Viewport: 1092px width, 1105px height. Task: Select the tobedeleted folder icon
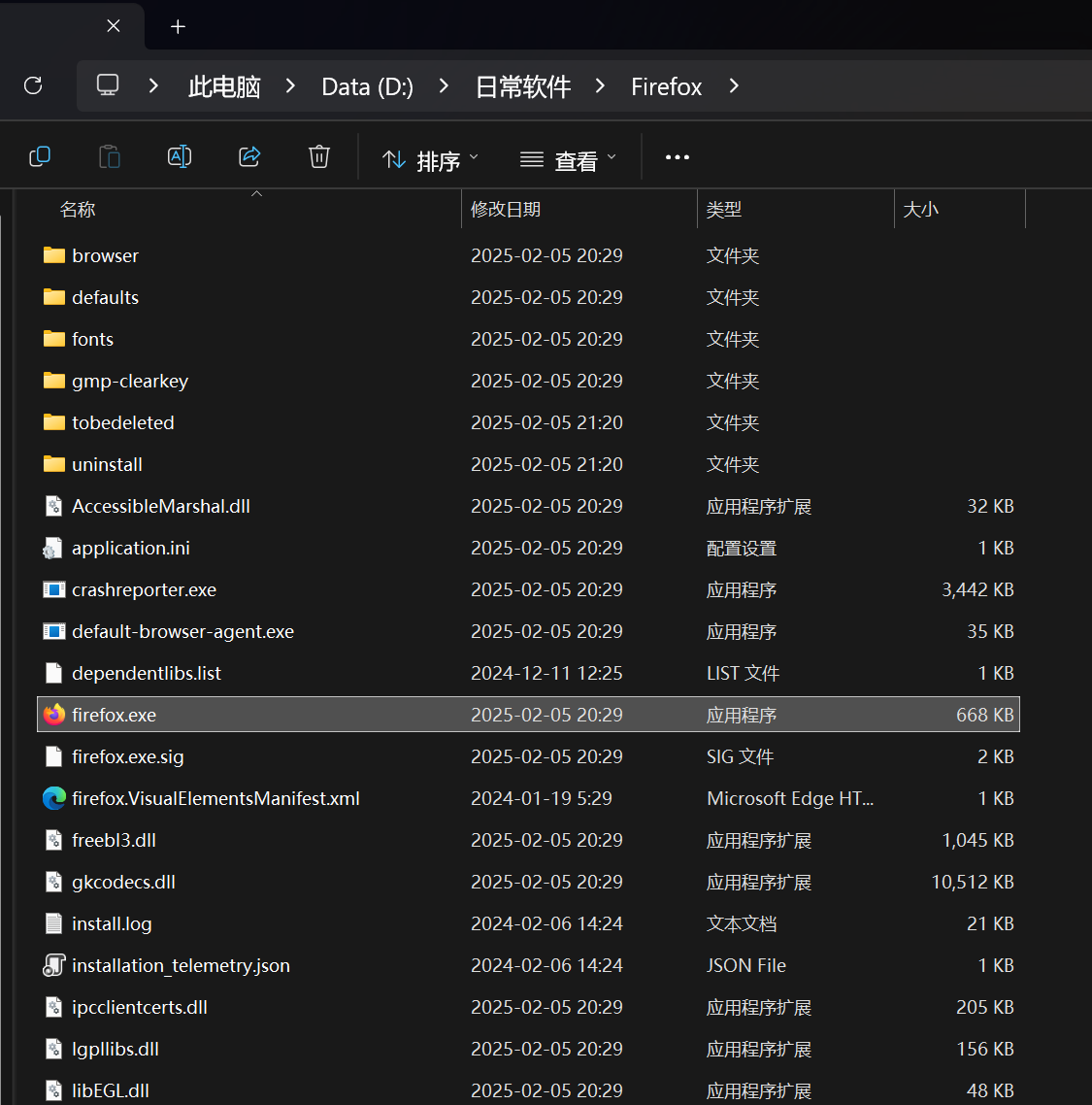tap(54, 422)
